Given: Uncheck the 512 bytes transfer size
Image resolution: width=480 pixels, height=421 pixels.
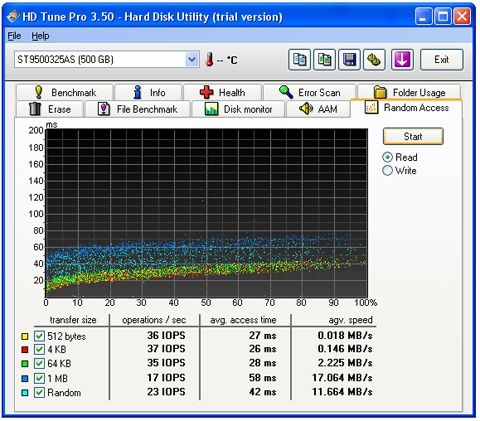Looking at the screenshot, I should (x=39, y=336).
